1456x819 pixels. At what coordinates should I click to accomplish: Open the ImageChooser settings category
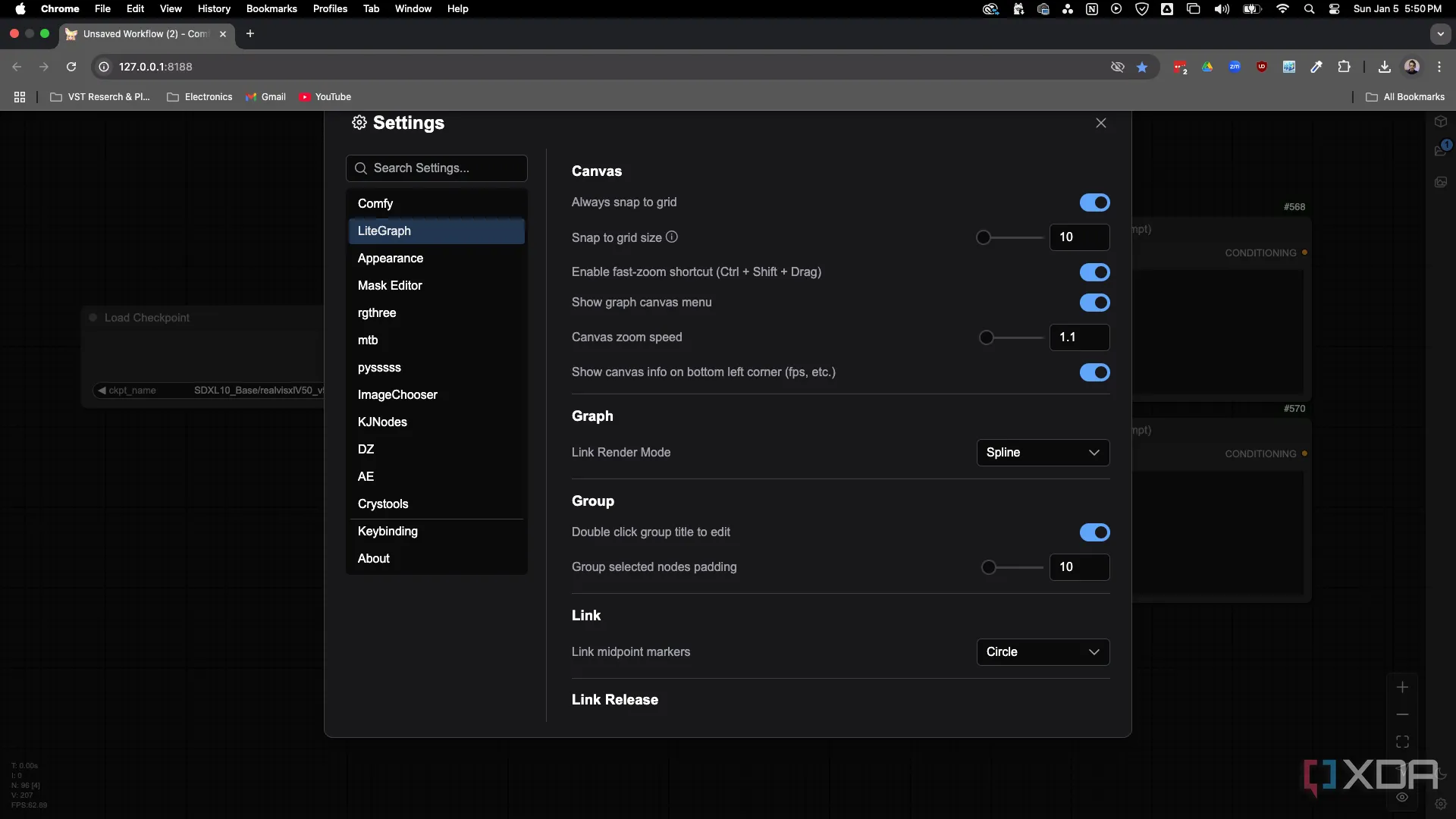pyautogui.click(x=437, y=394)
